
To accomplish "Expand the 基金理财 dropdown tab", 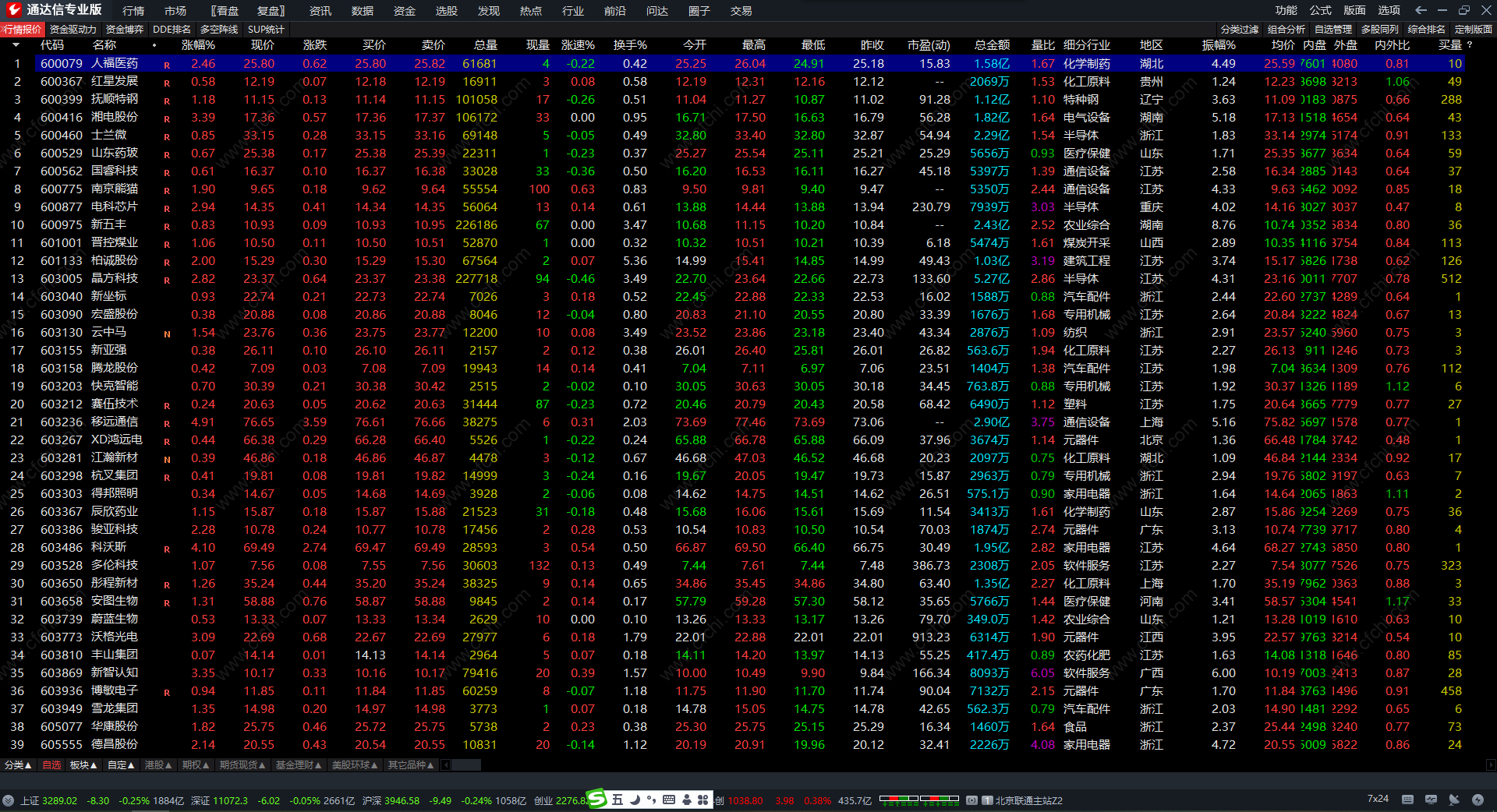I will 299,765.
